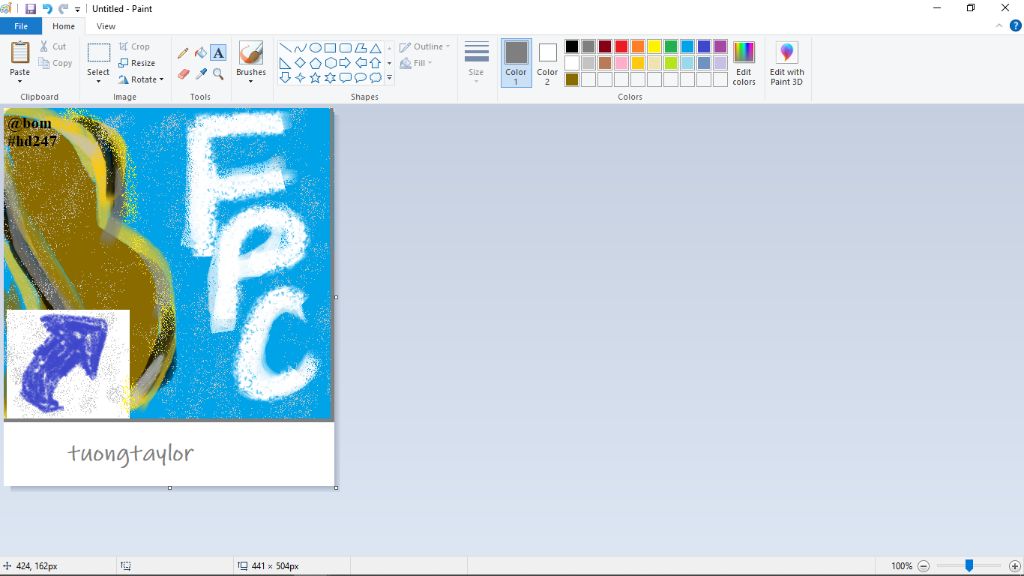Click the Copy button
The image size is (1024, 576).
(x=55, y=63)
